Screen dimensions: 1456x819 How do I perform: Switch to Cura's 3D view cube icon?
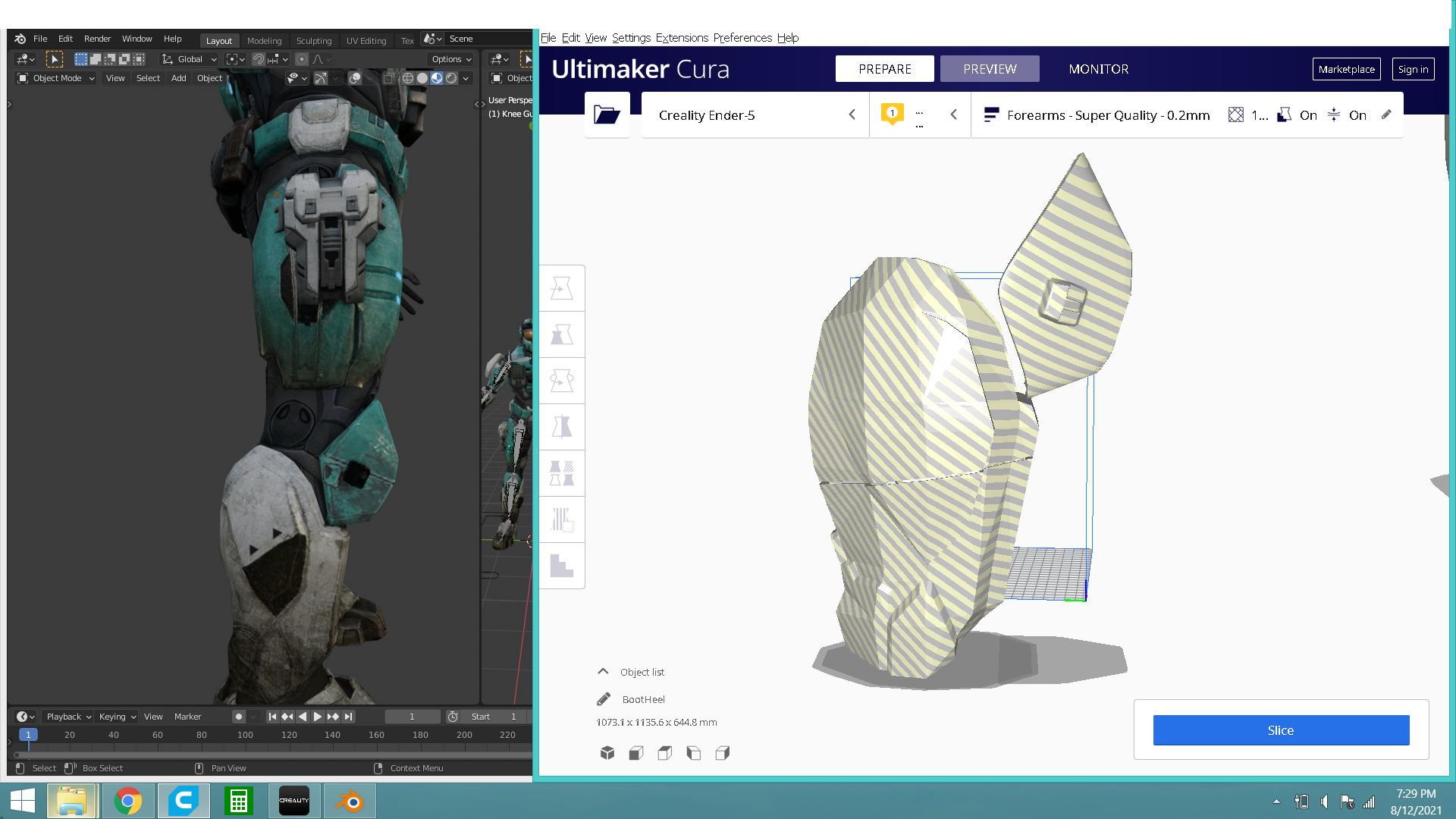(607, 753)
